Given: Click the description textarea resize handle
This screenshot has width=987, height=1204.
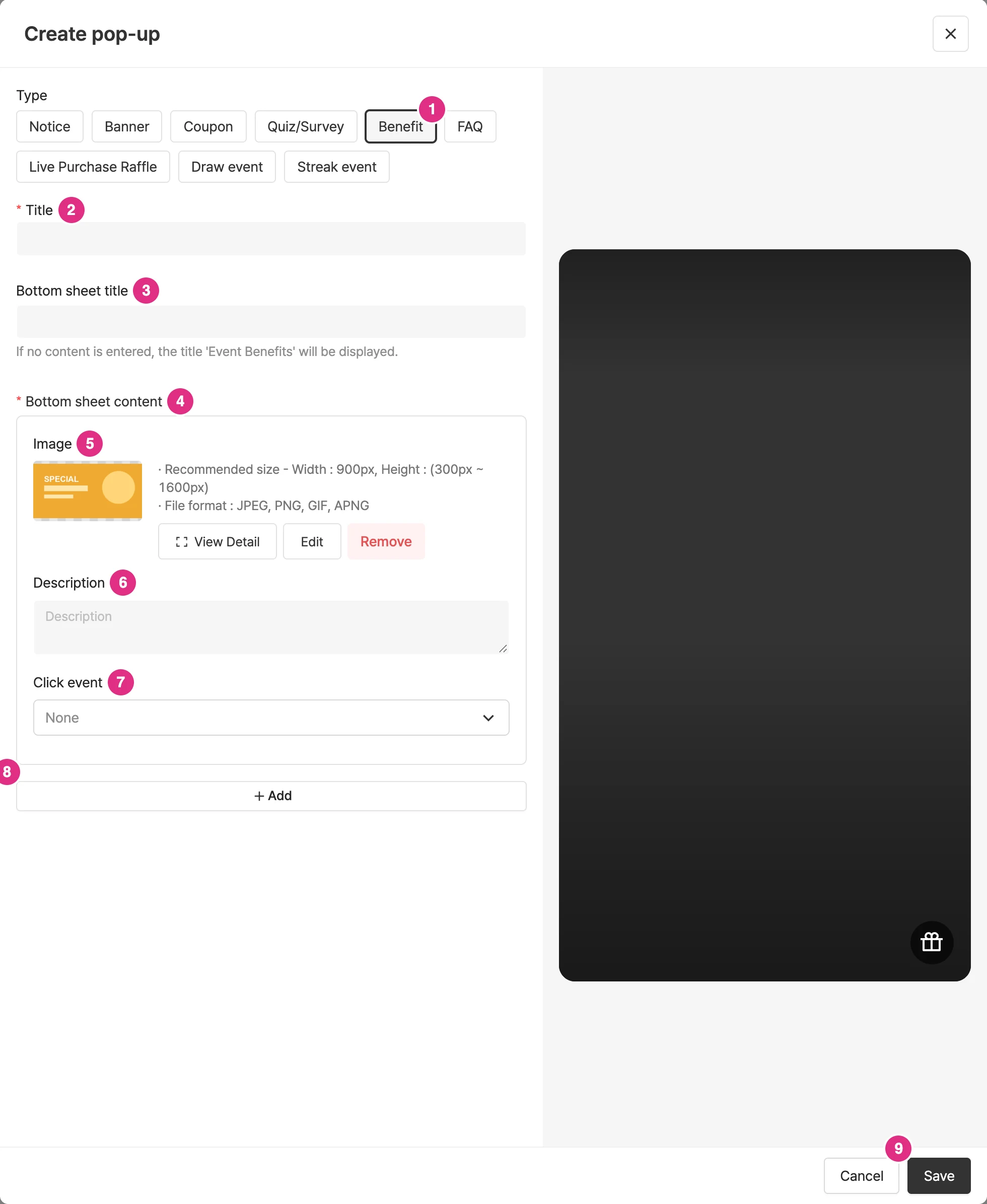Looking at the screenshot, I should (503, 649).
